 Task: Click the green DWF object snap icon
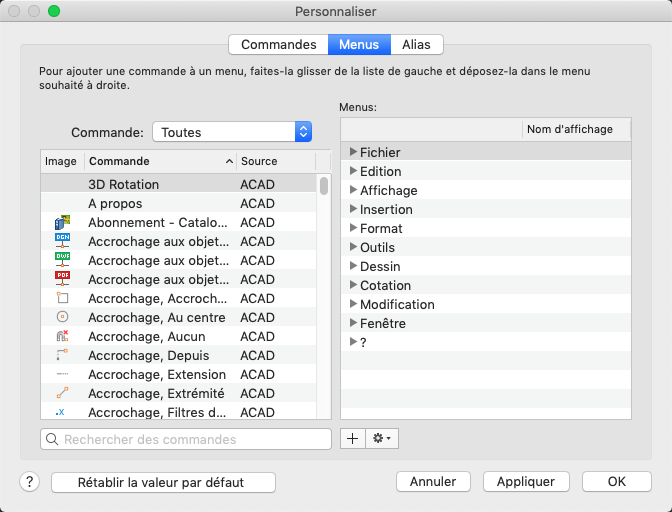(x=62, y=260)
